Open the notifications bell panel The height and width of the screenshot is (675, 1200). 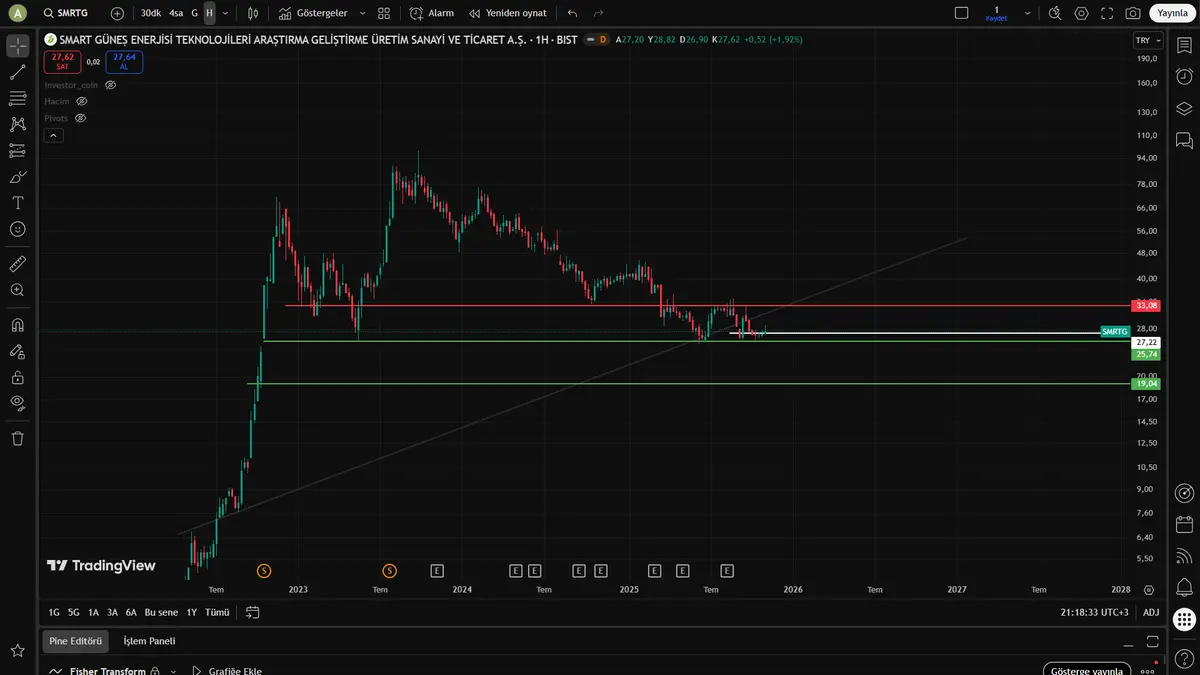pyautogui.click(x=1184, y=586)
